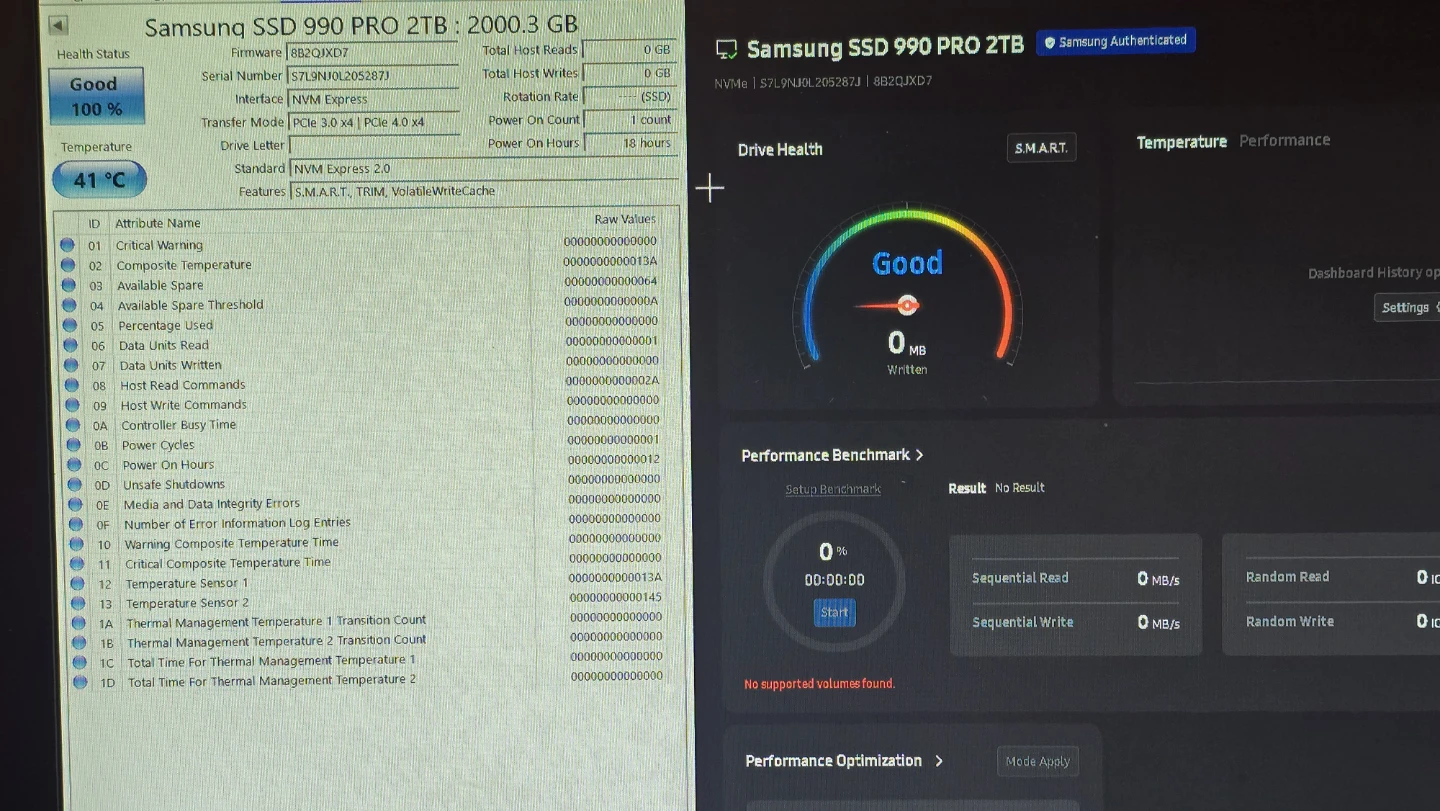Screen dimensions: 1440x811
Task: Click the empty Drive Letter field
Action: [375, 145]
